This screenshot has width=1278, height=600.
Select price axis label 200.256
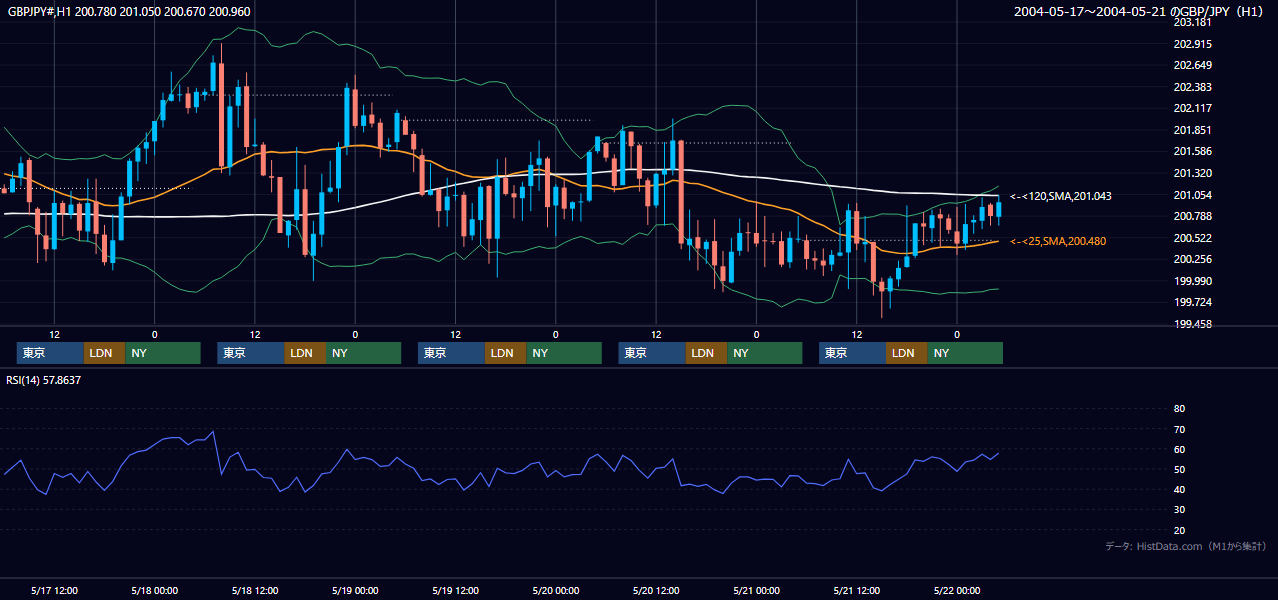pos(1192,259)
